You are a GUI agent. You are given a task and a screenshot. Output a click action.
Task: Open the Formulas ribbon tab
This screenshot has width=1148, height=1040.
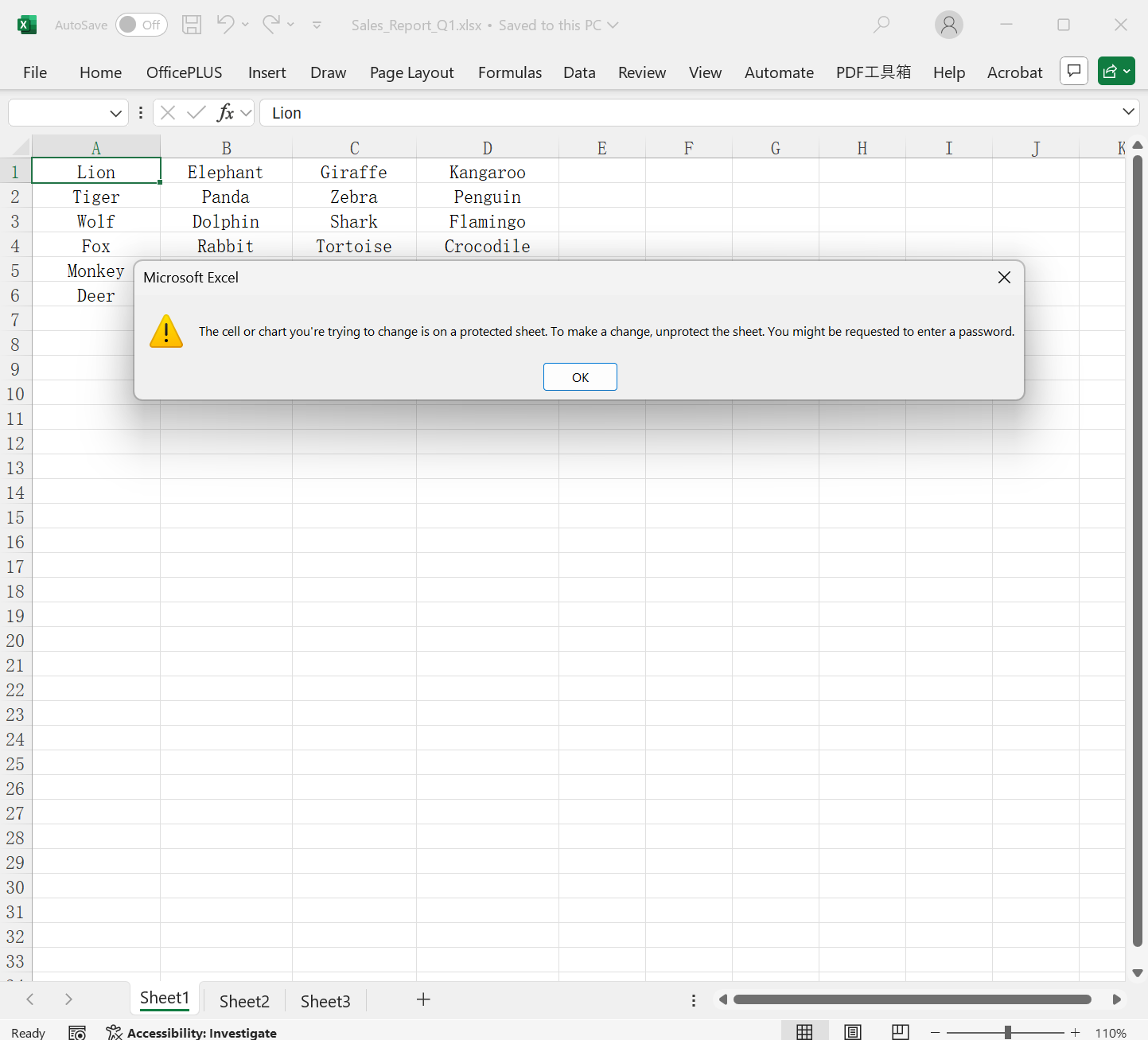(x=509, y=72)
